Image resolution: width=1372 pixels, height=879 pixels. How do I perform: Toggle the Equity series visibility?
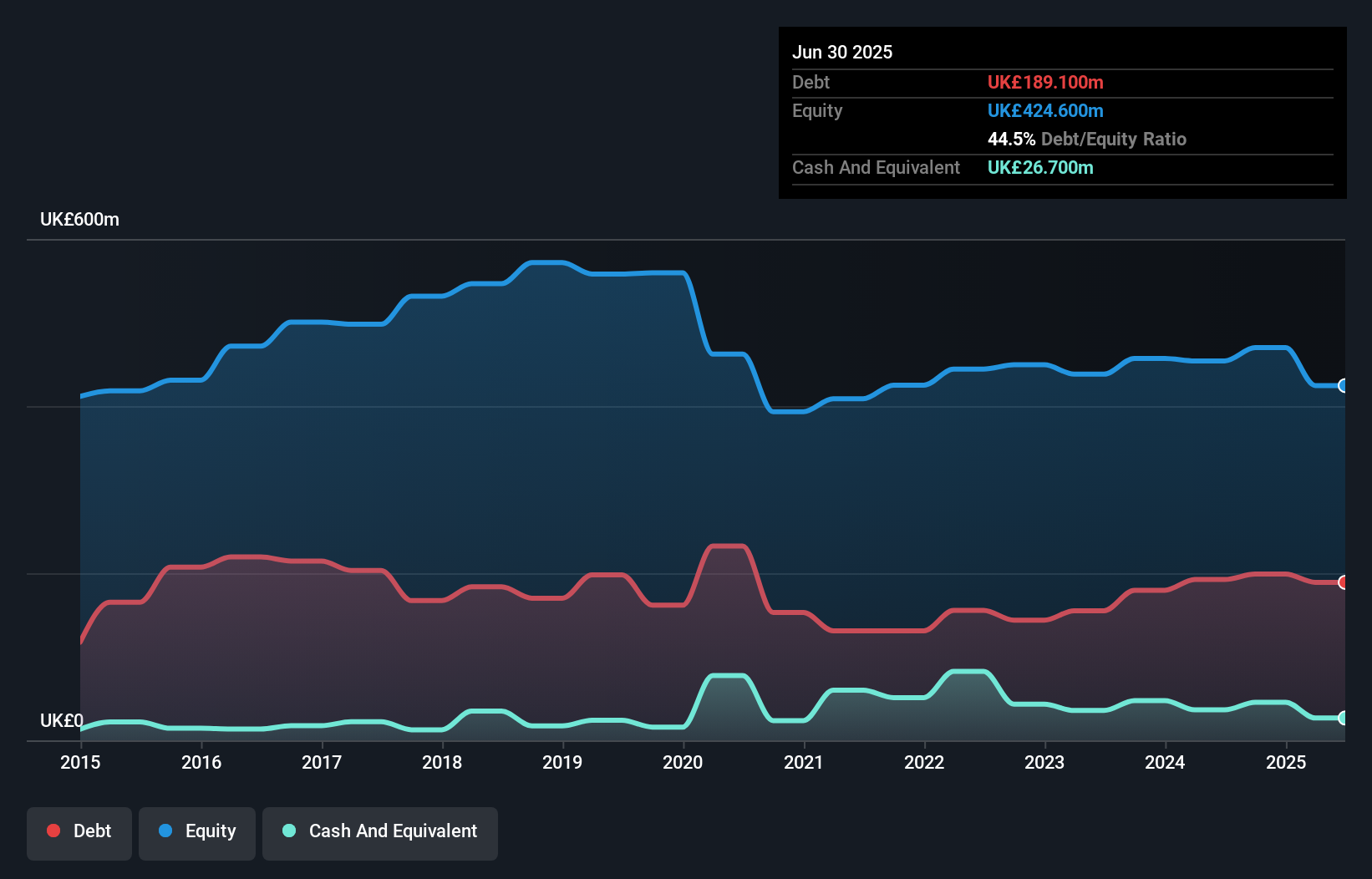(x=197, y=832)
